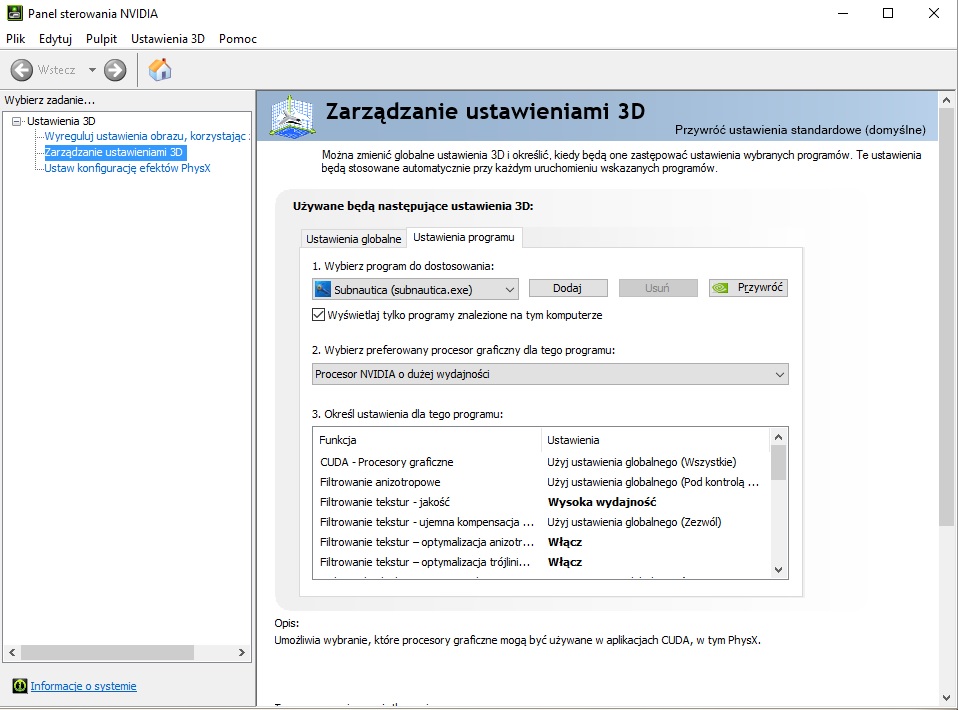
Task: Click the task tree horizontal scrollbar thumb
Action: tap(108, 653)
